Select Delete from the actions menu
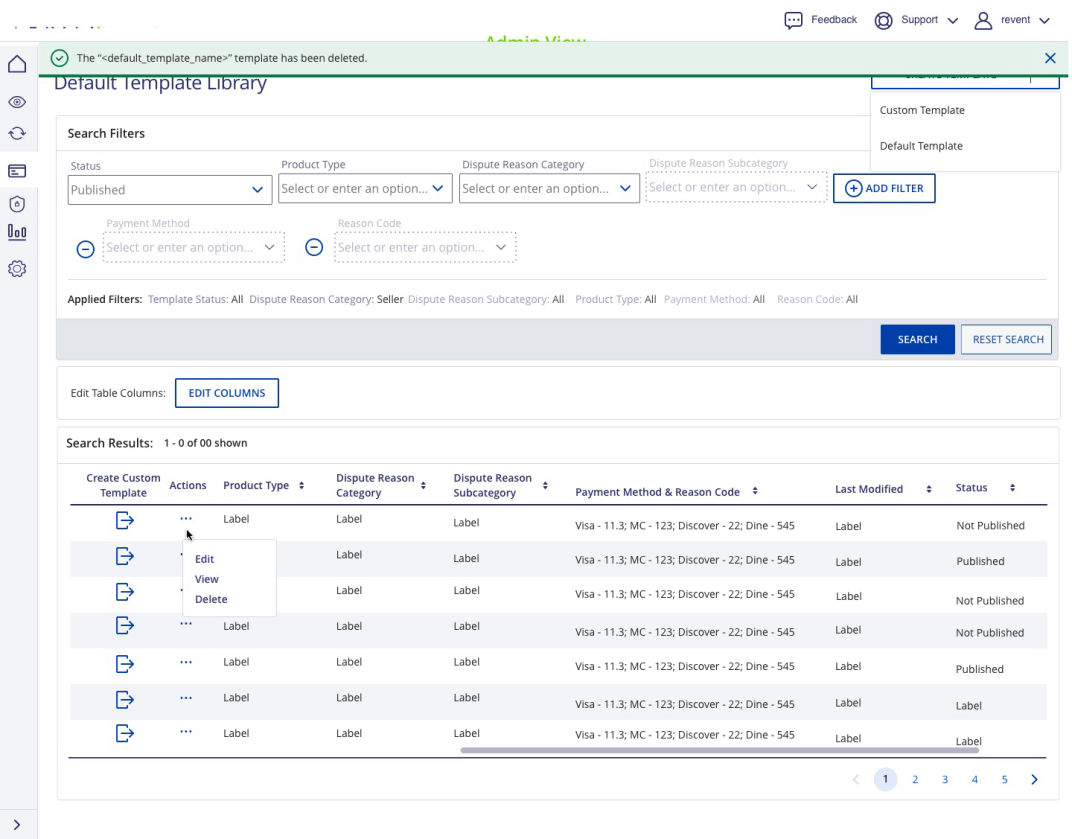This screenshot has height=839, width=1072. (x=211, y=599)
